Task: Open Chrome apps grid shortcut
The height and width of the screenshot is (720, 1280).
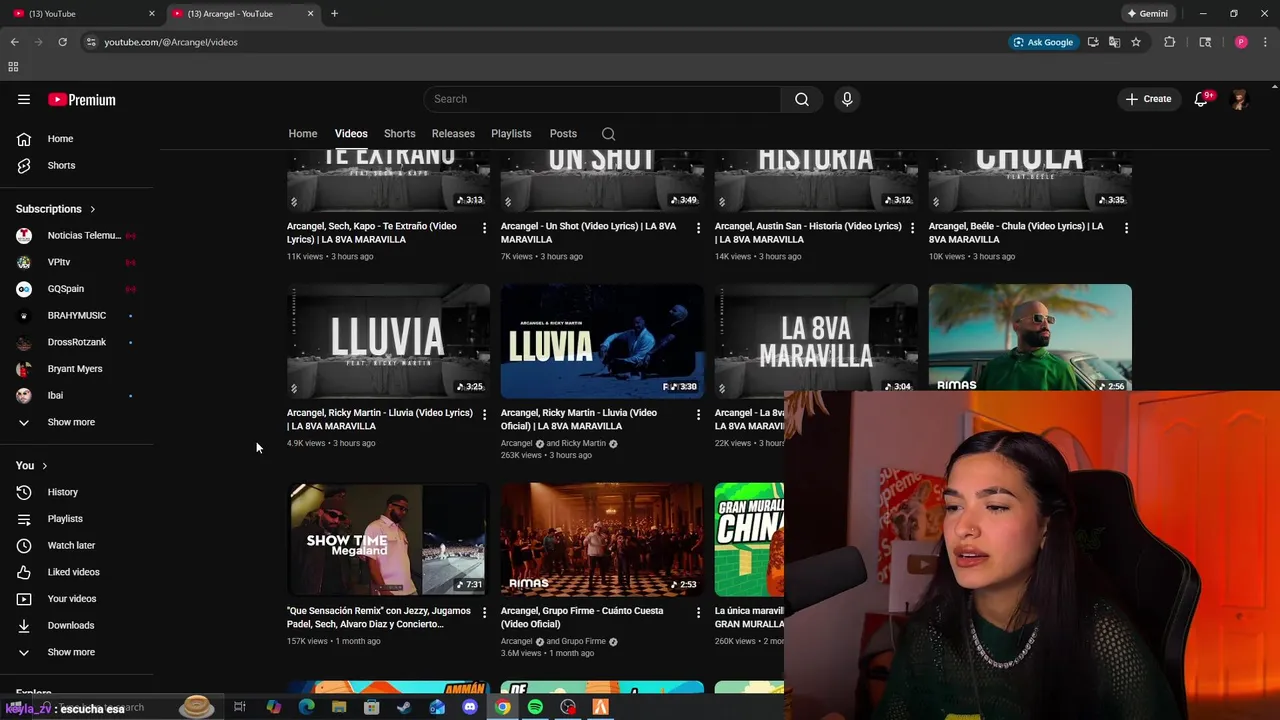Action: [x=13, y=67]
